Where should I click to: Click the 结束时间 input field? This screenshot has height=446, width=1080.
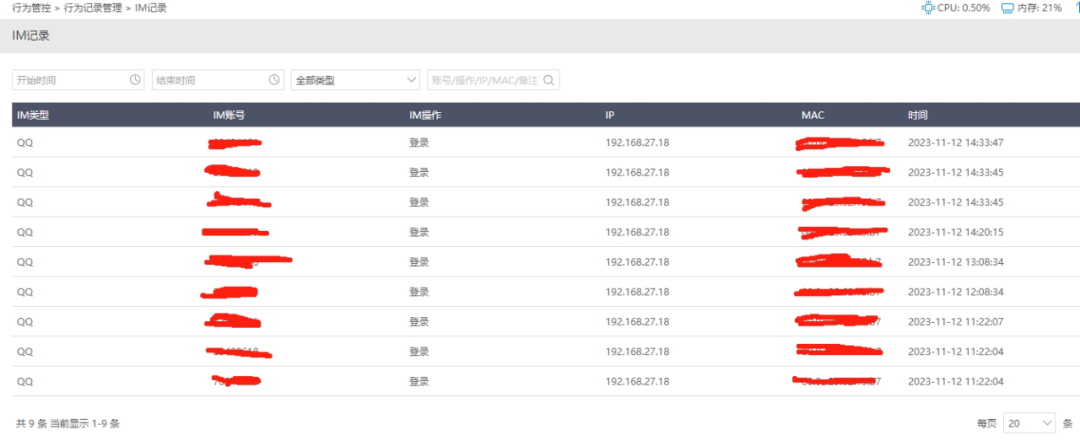[x=209, y=80]
